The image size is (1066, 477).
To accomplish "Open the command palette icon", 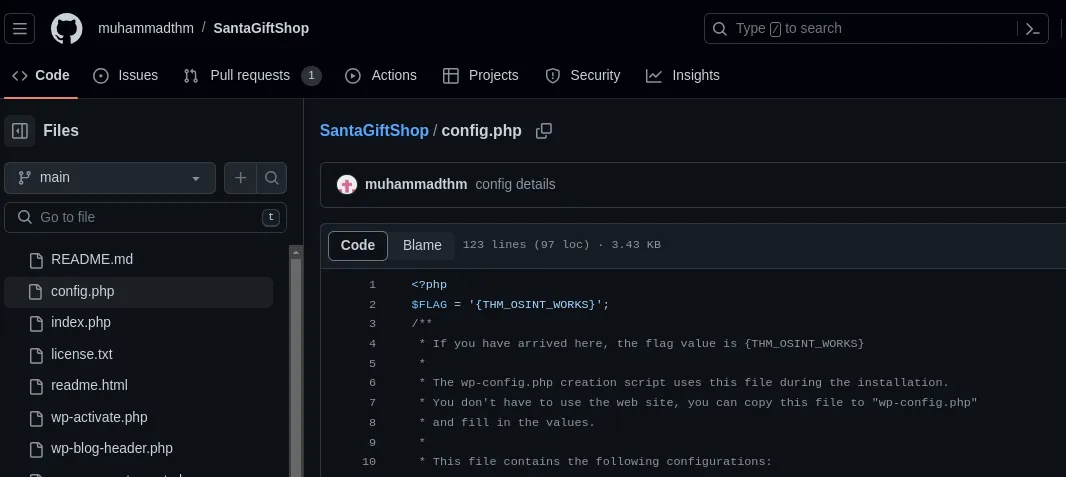I will (x=1033, y=29).
